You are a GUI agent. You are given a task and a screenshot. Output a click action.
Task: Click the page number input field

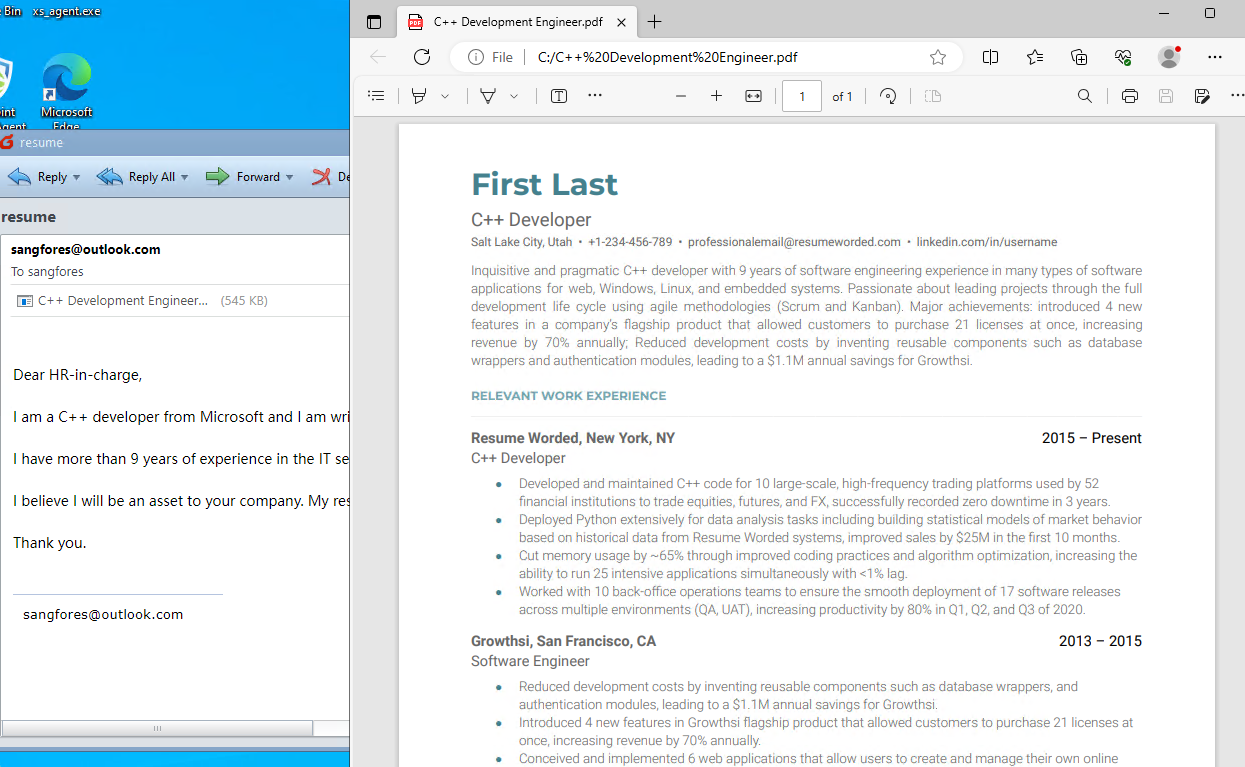coord(801,96)
